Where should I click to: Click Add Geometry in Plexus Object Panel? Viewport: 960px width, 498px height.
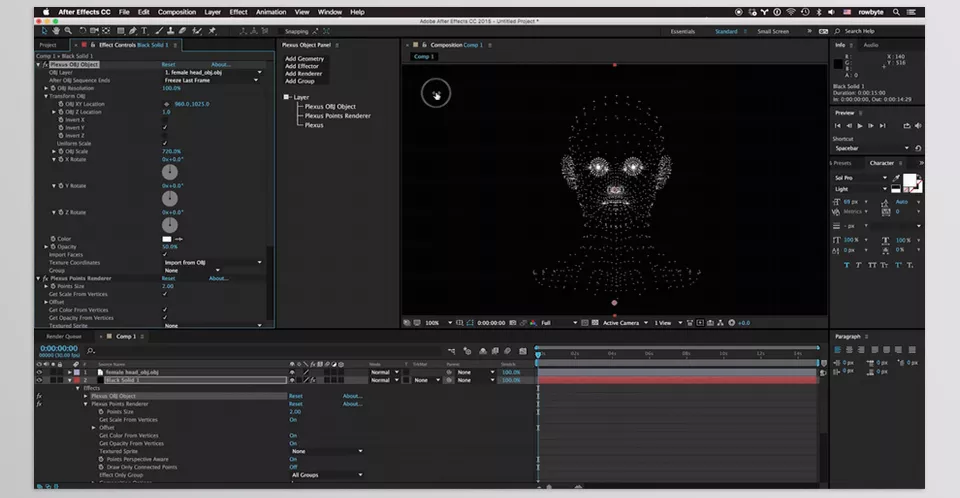304,59
